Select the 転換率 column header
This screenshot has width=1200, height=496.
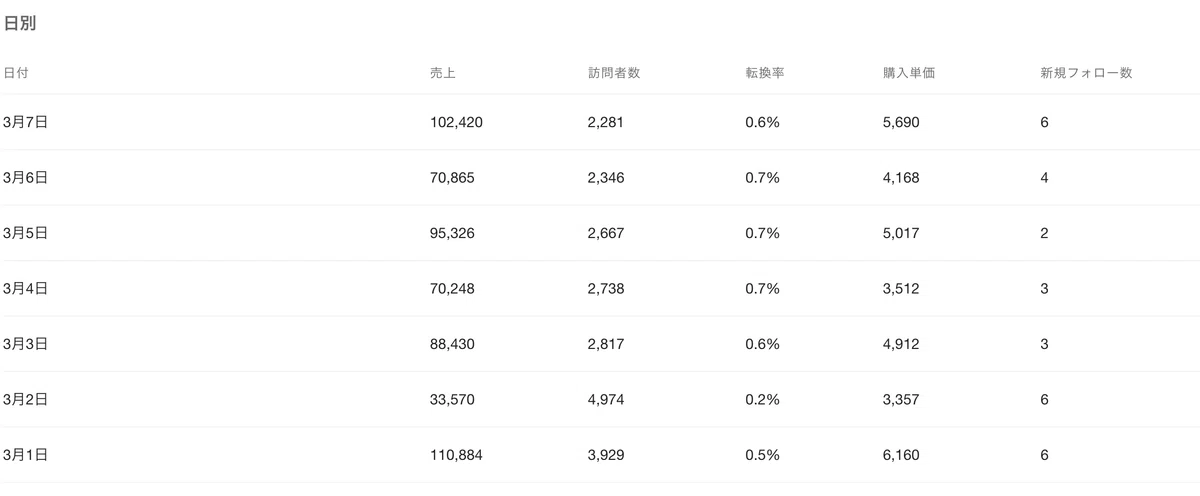point(764,73)
